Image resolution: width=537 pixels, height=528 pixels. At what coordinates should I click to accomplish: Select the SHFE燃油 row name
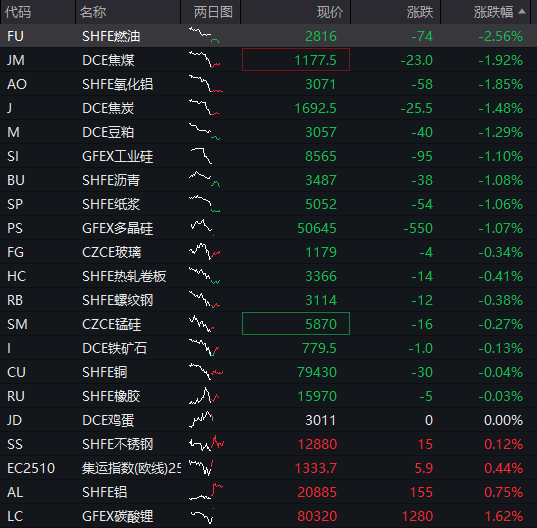[111, 36]
